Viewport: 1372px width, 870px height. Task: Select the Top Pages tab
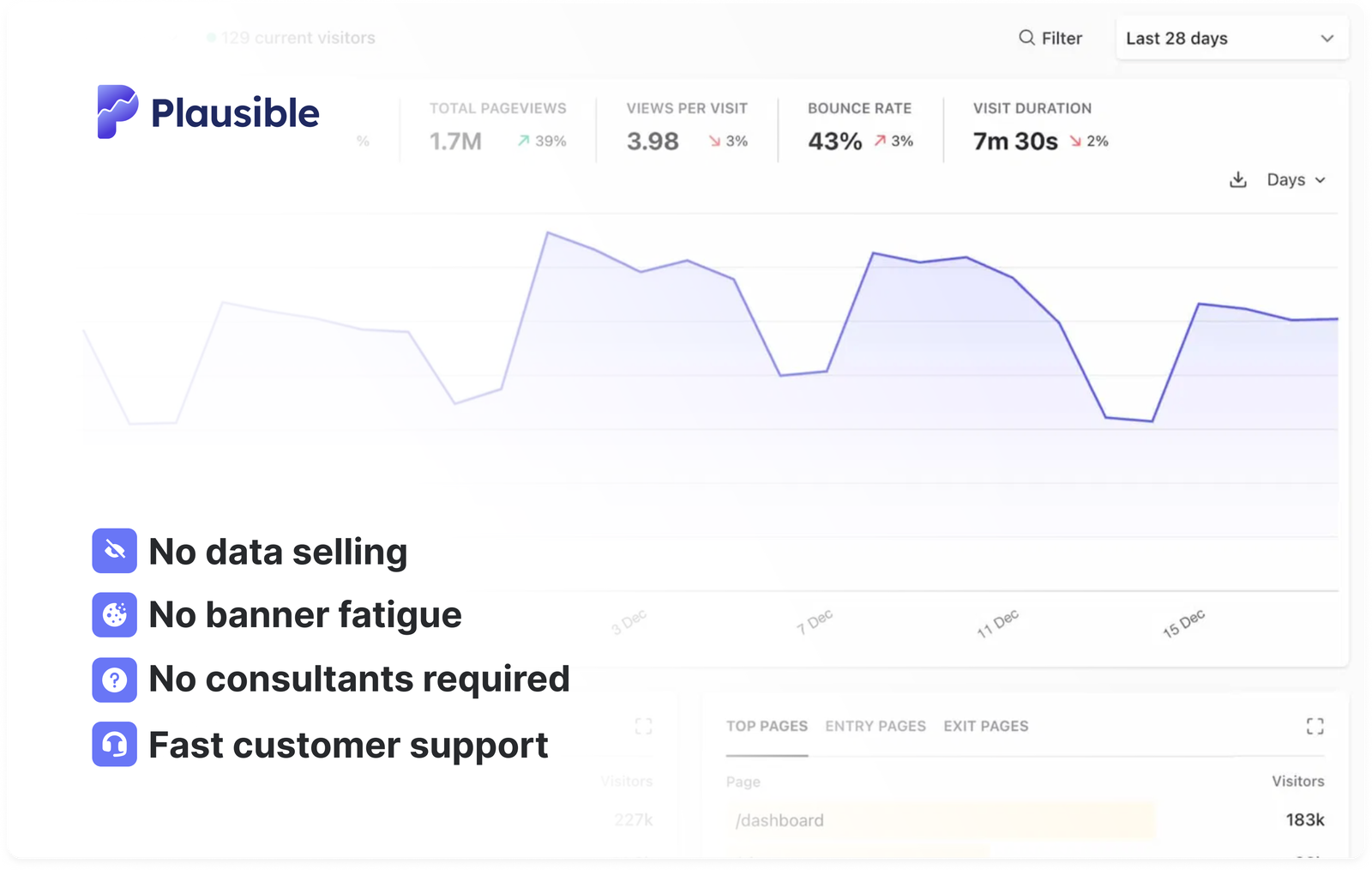(x=767, y=726)
